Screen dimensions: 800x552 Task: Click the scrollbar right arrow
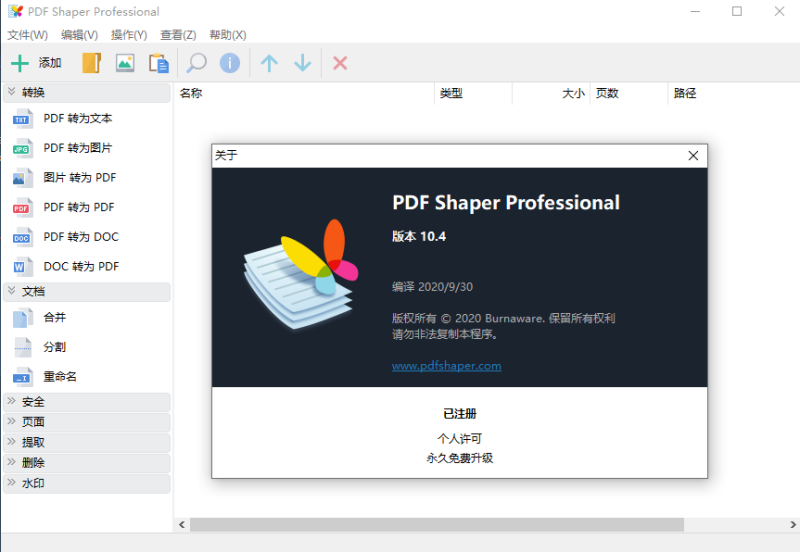click(793, 524)
